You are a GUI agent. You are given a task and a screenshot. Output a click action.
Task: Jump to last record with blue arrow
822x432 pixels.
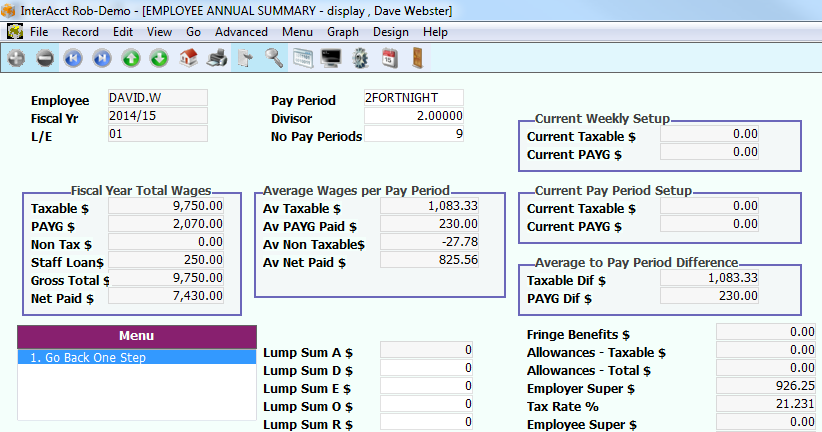point(102,58)
